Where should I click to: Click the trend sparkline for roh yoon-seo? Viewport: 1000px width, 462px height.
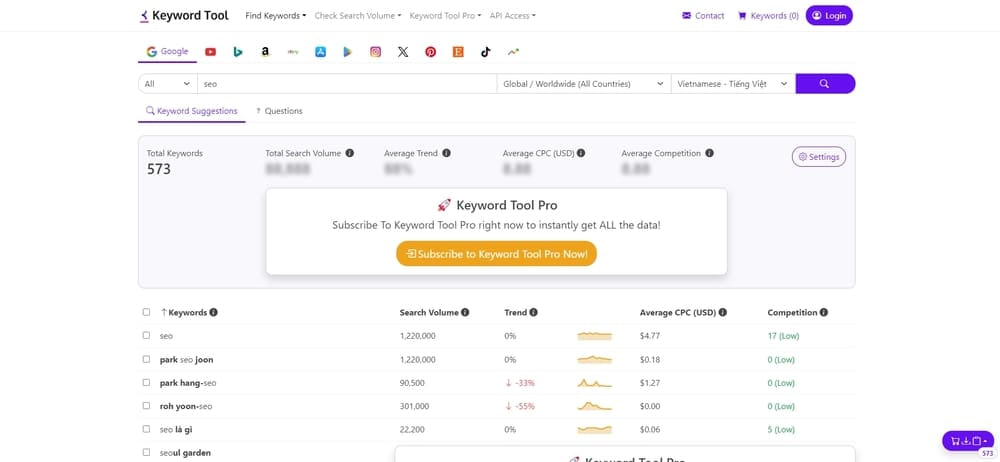594,406
